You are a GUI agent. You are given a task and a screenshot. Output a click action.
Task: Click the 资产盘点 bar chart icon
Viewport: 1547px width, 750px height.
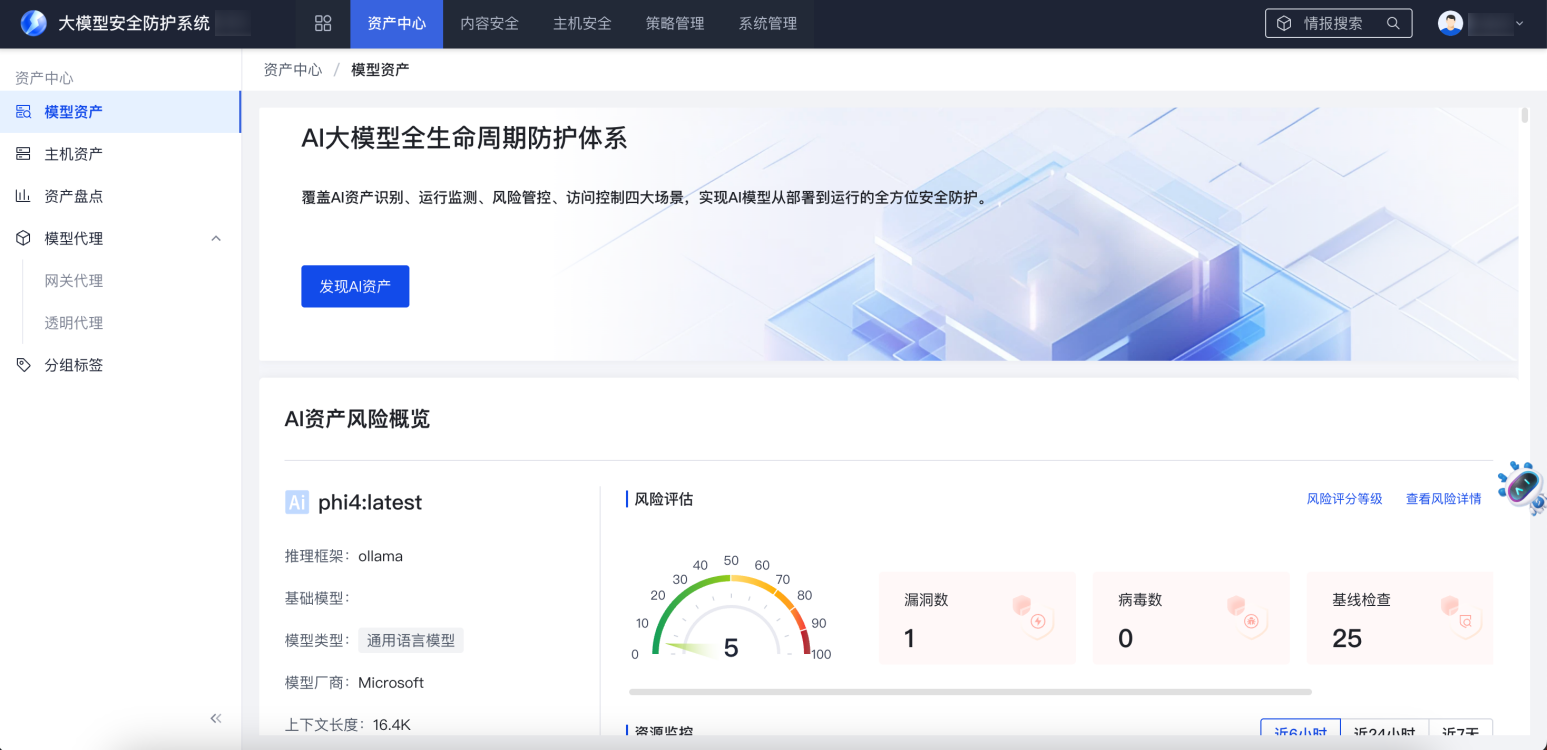coord(23,196)
